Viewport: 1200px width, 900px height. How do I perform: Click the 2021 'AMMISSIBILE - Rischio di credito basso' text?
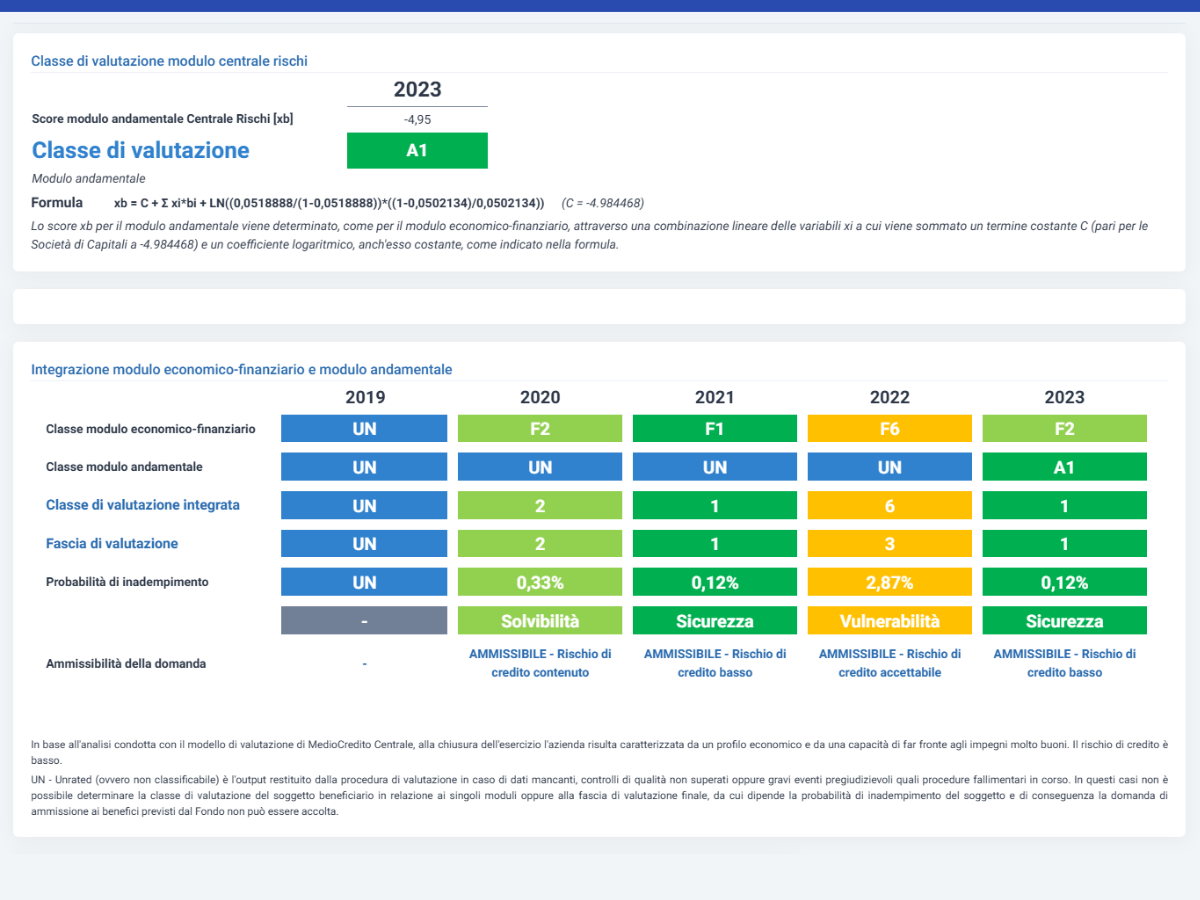click(x=715, y=663)
